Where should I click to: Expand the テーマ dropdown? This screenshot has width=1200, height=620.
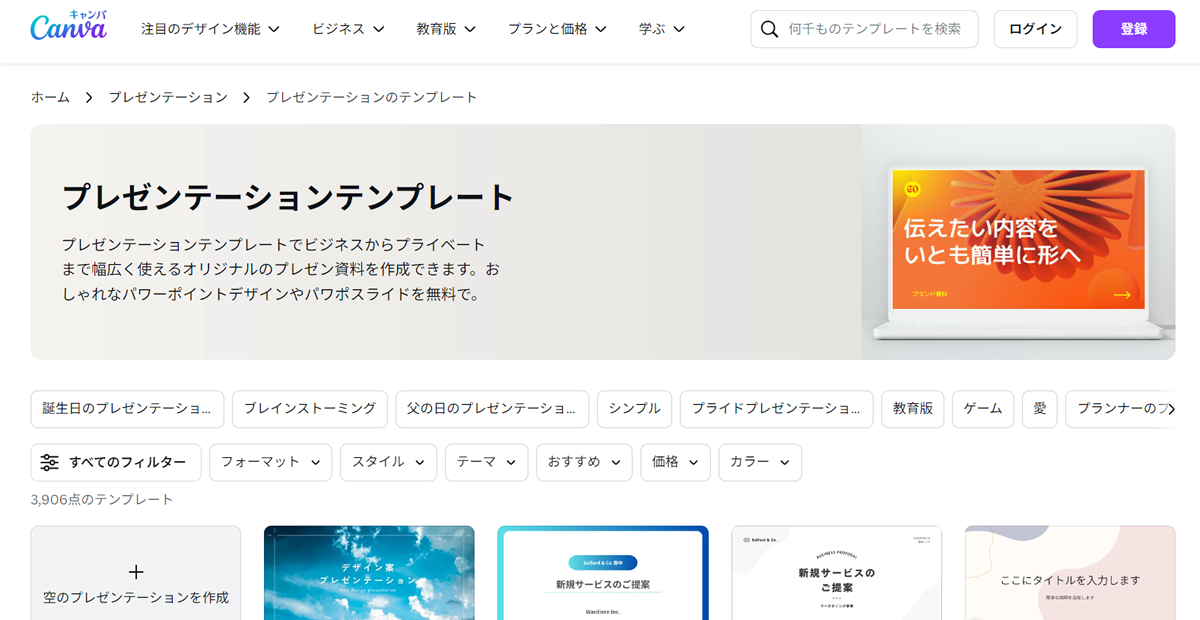pyautogui.click(x=486, y=462)
